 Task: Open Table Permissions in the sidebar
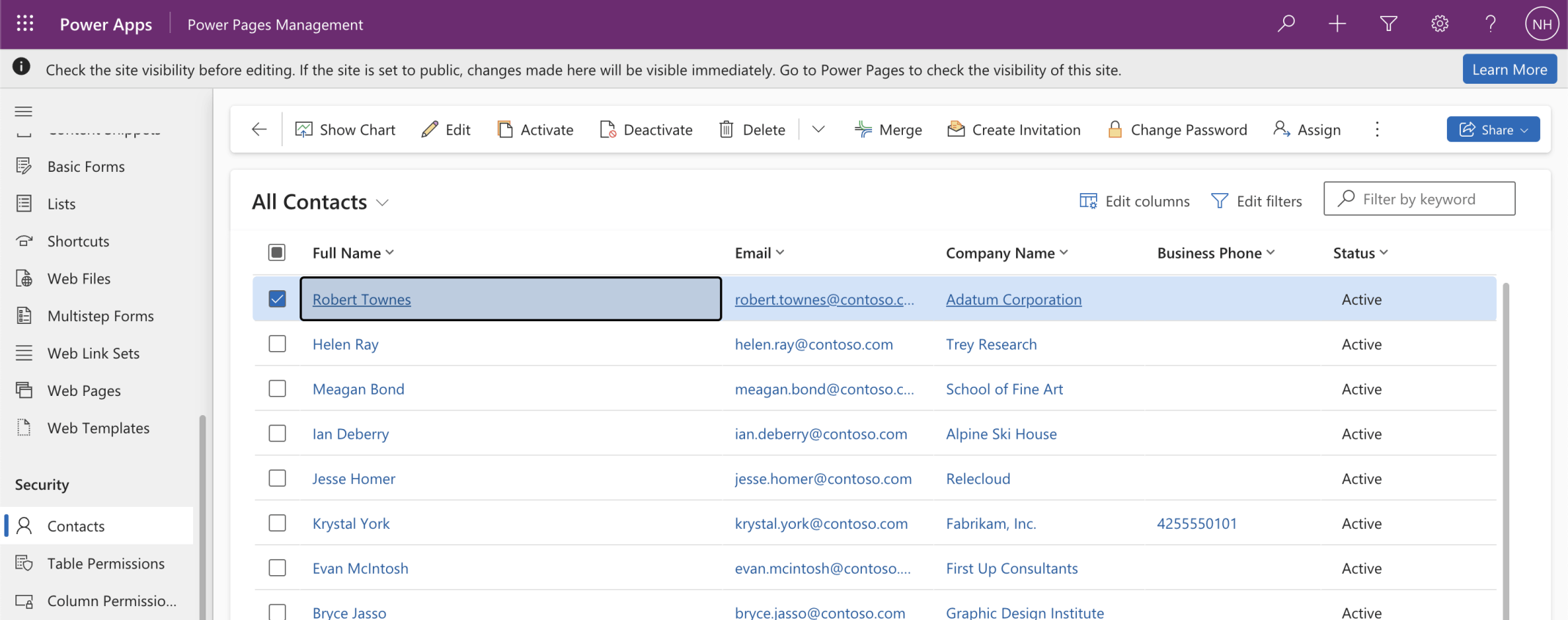tap(106, 563)
